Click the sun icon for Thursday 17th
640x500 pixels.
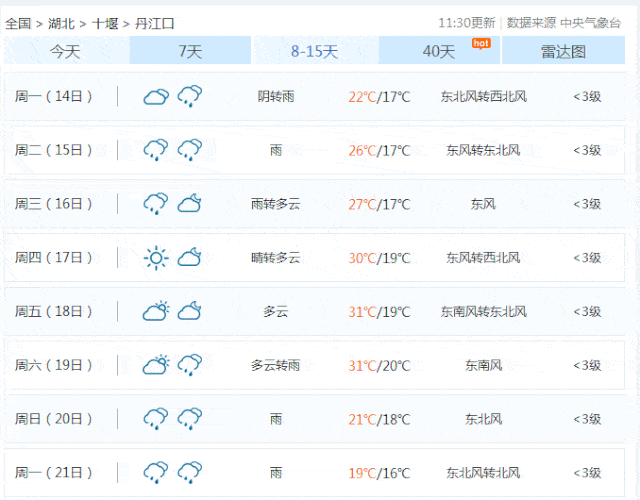point(155,258)
